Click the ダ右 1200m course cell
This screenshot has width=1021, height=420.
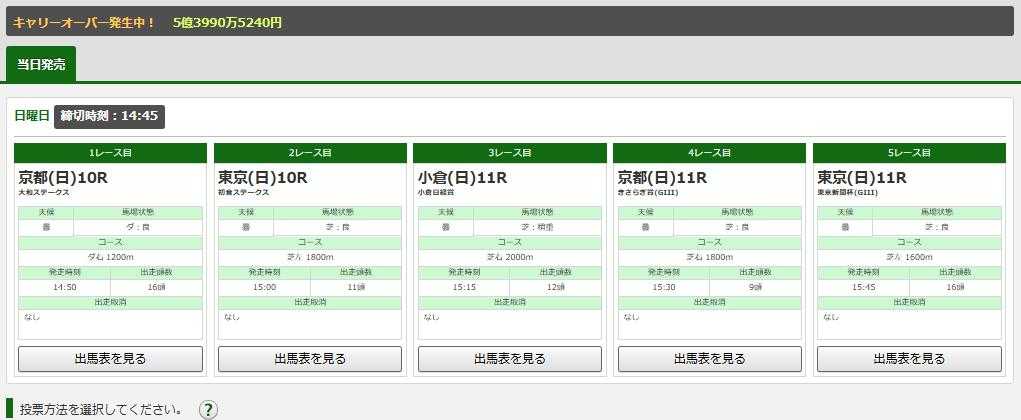110,257
